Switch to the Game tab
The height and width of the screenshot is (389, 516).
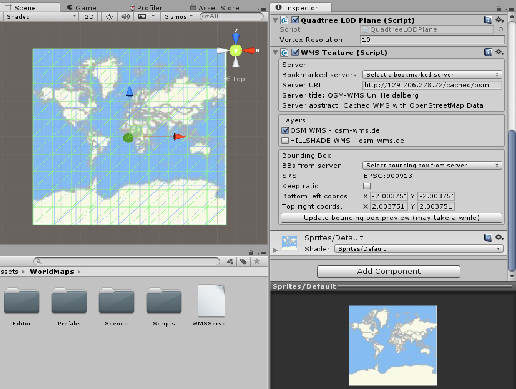pyautogui.click(x=82, y=7)
